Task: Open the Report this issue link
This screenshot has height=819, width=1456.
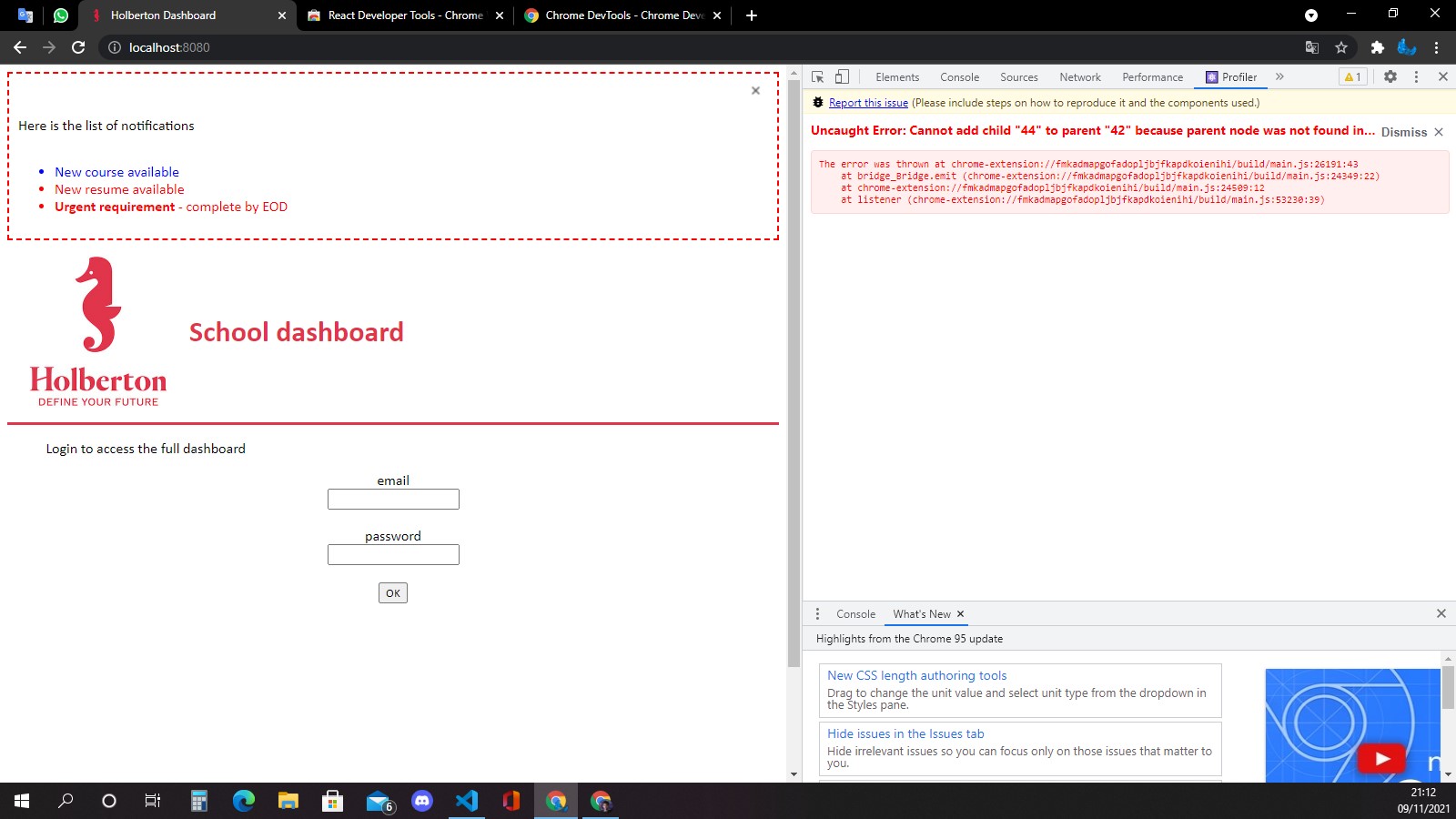Action: (x=867, y=102)
